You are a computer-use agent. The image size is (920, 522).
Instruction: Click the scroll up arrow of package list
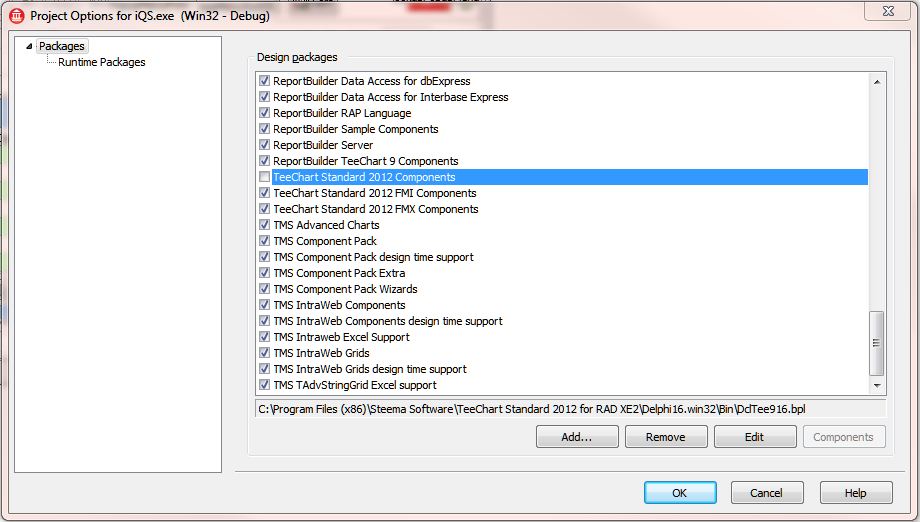877,82
